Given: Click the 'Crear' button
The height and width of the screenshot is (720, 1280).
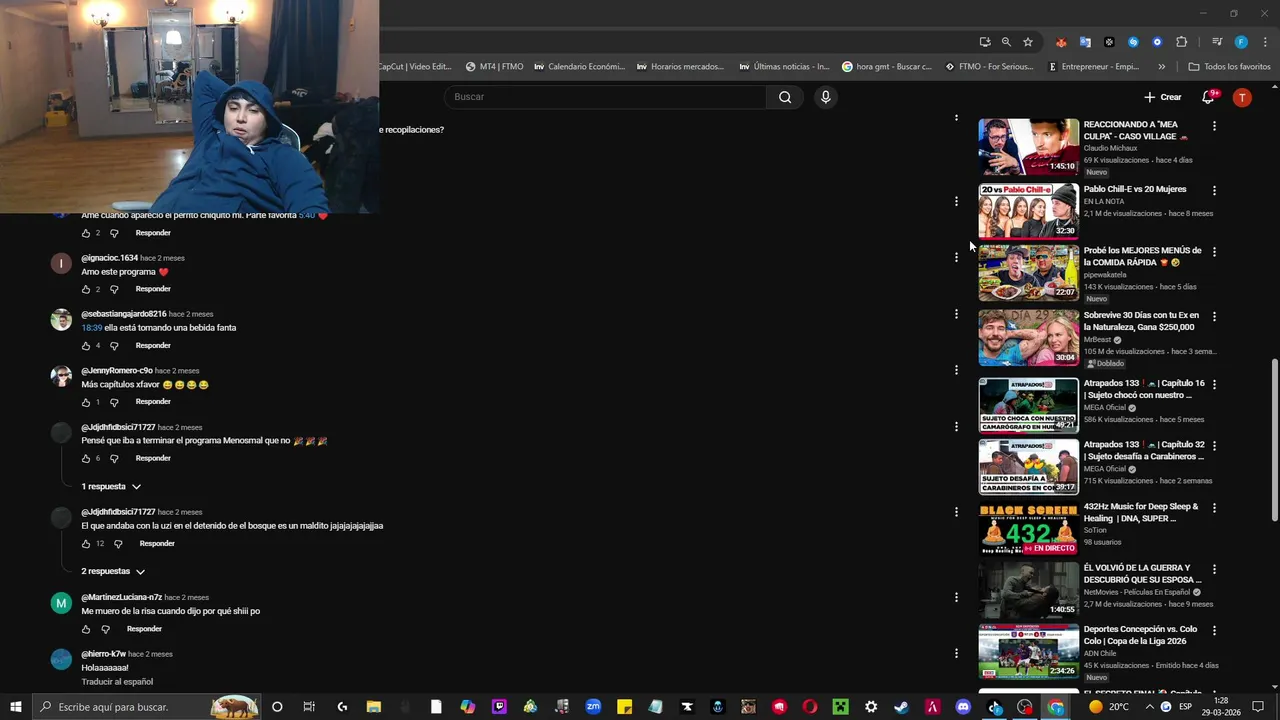Looking at the screenshot, I should pyautogui.click(x=1163, y=97).
